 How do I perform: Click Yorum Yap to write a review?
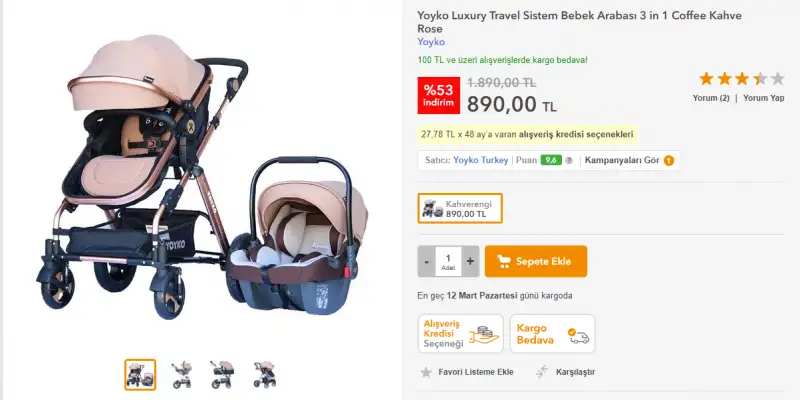click(764, 98)
